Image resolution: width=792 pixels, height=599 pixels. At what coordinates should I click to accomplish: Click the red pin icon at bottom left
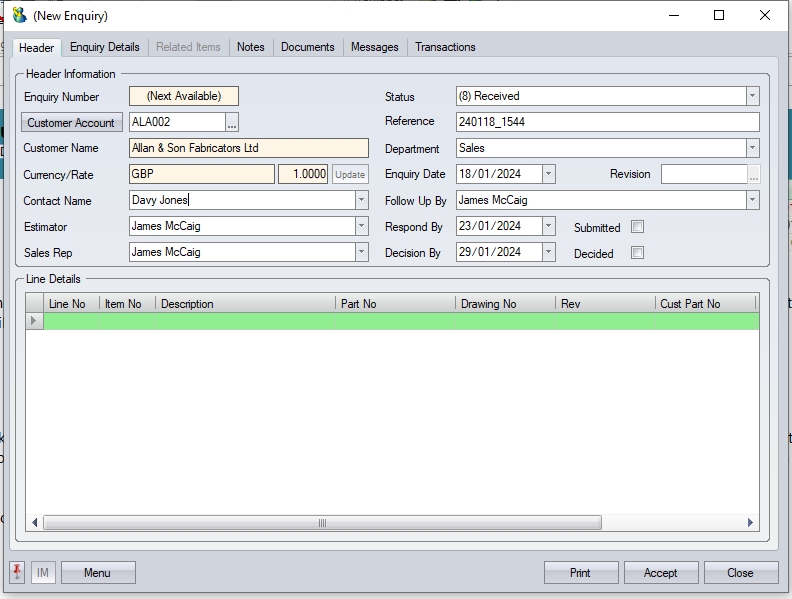tap(18, 572)
